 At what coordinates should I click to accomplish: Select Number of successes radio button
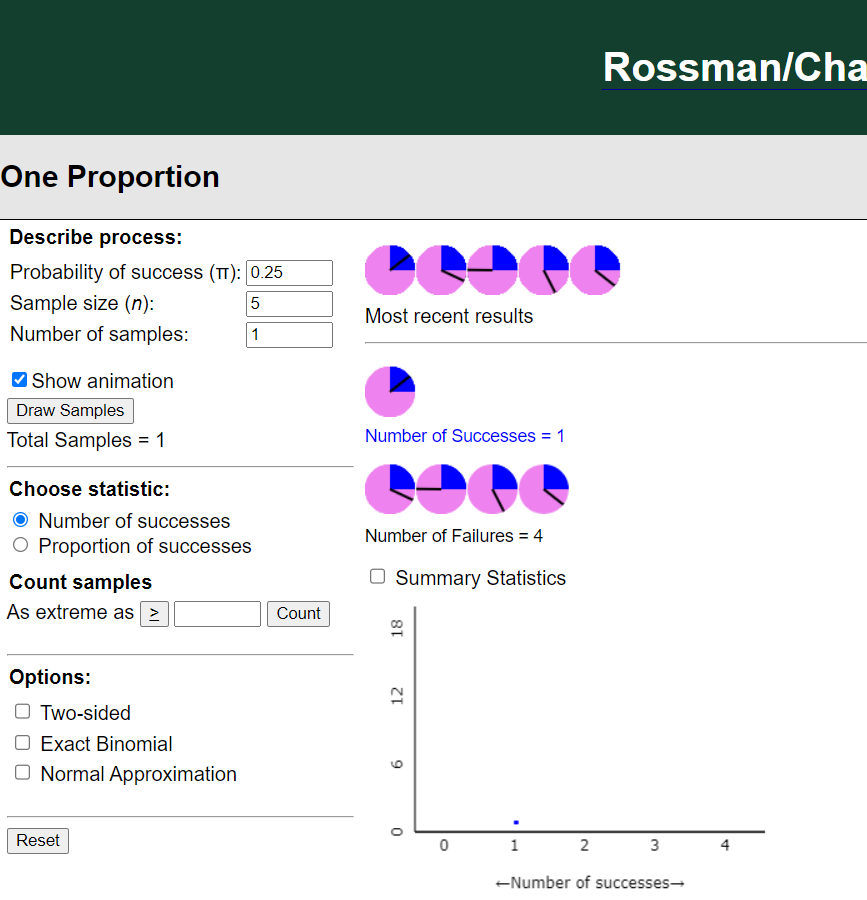(20, 520)
